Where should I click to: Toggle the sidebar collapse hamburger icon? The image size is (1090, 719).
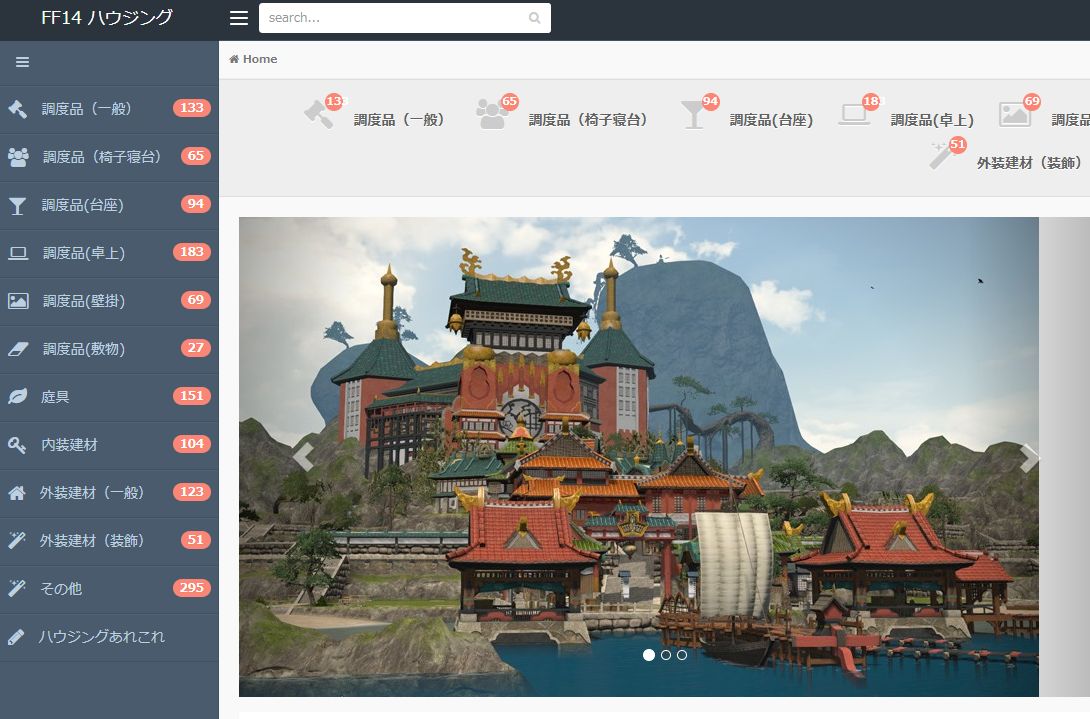click(x=22, y=62)
